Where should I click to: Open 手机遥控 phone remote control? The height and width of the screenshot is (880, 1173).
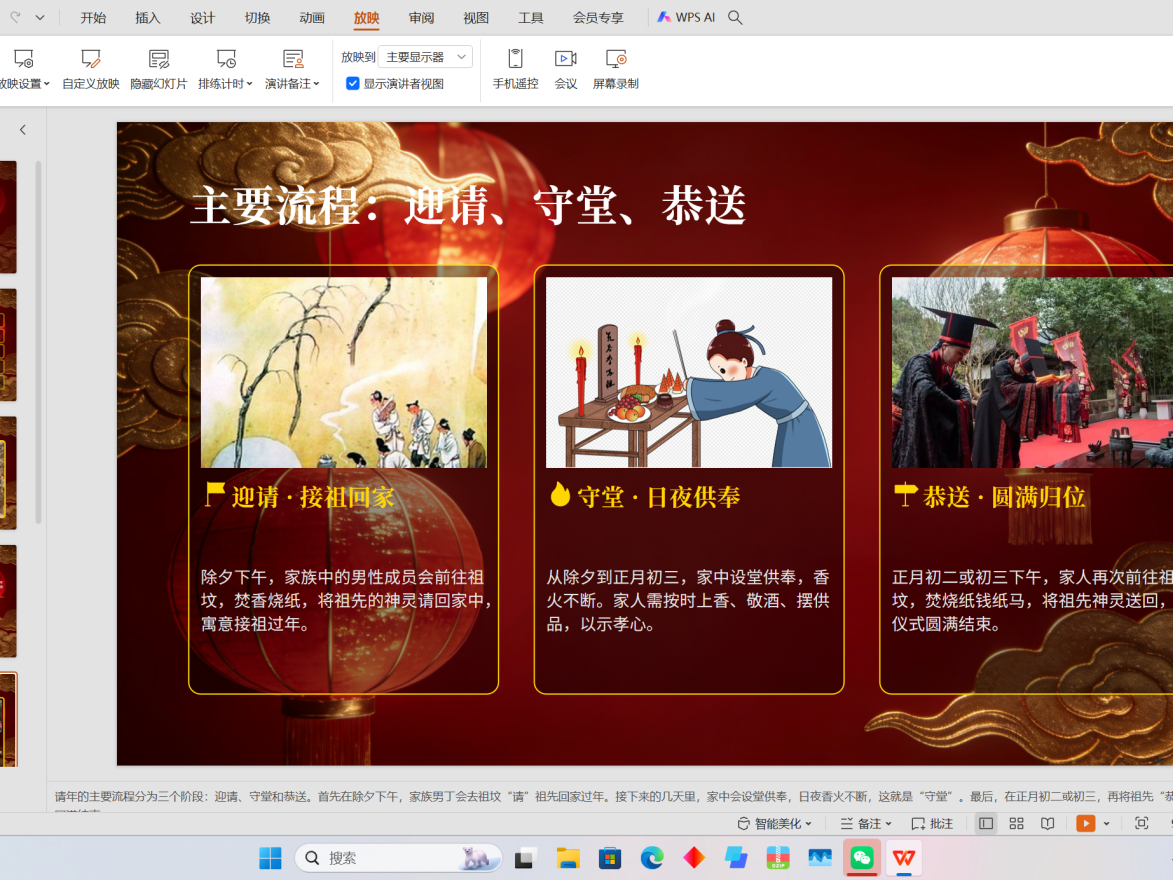[515, 60]
